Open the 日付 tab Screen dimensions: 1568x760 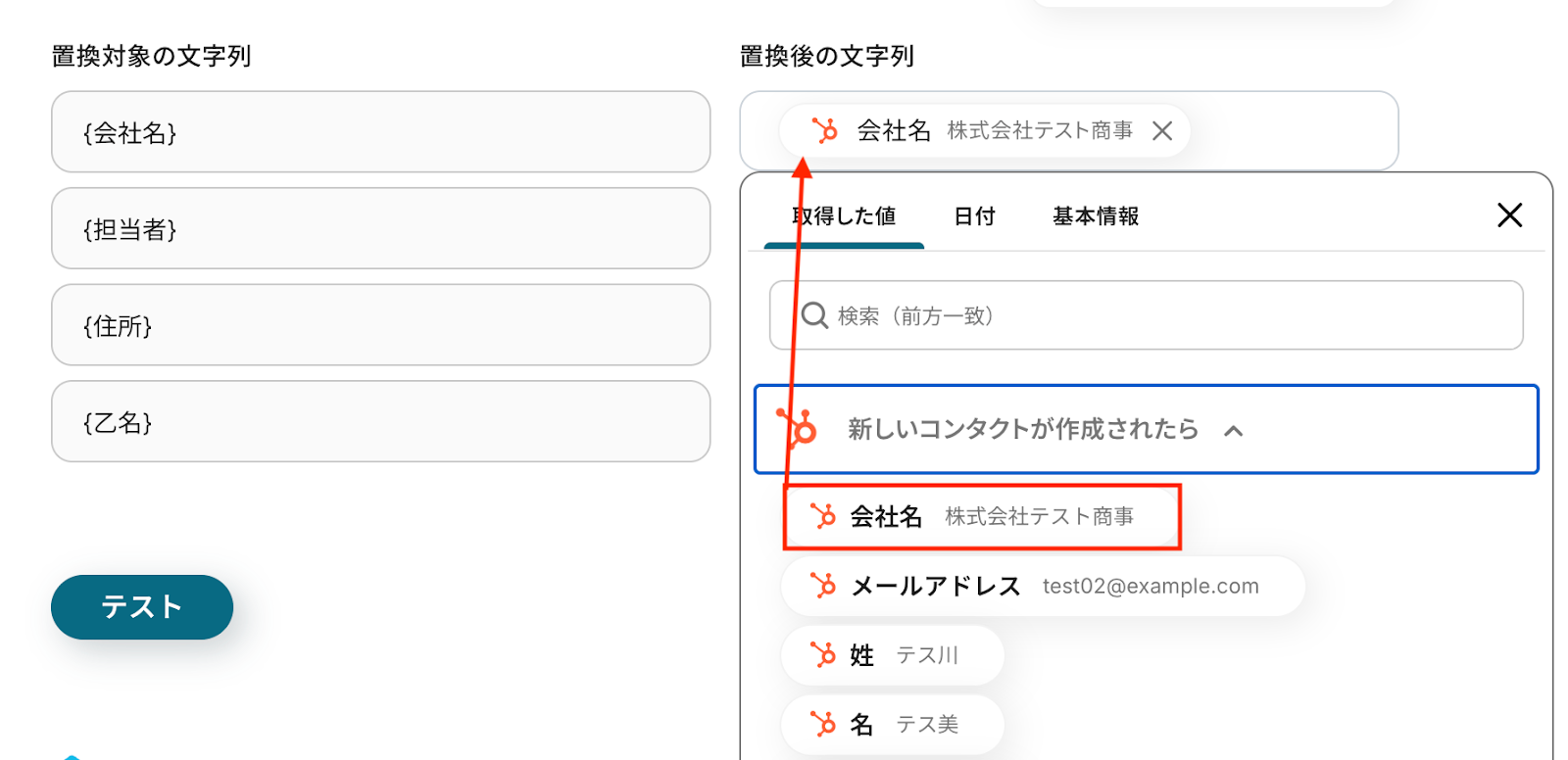pyautogui.click(x=974, y=216)
